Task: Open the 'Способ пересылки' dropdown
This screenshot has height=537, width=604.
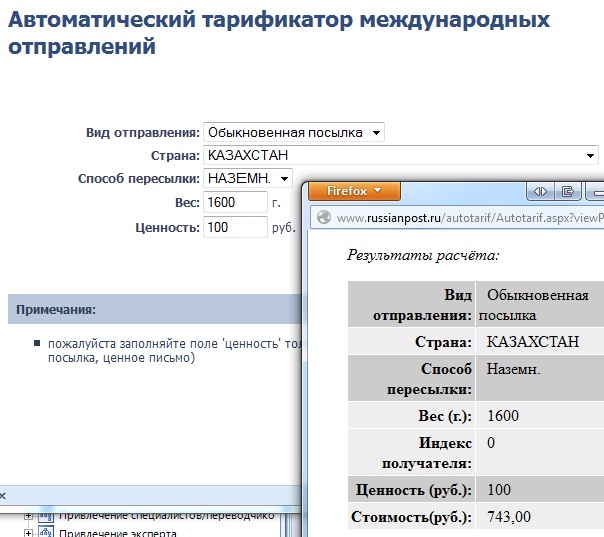Action: click(247, 178)
